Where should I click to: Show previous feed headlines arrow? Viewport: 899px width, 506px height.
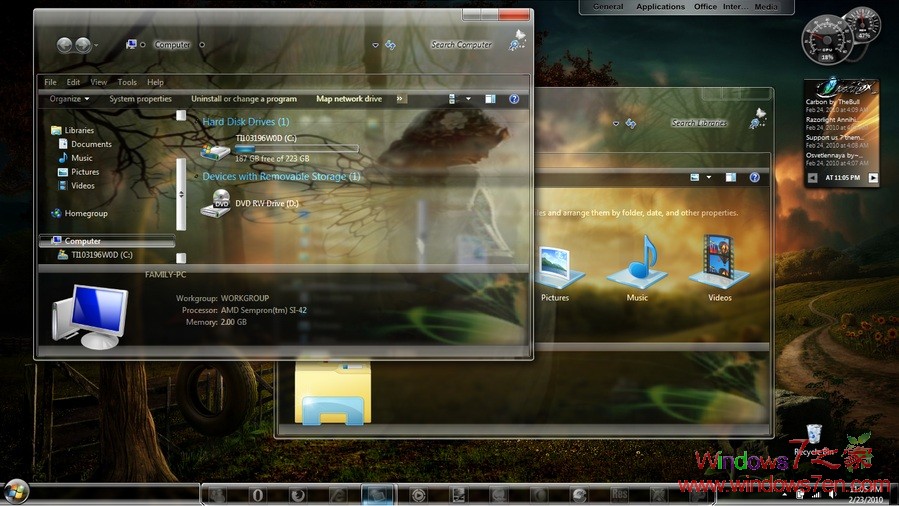(x=812, y=178)
